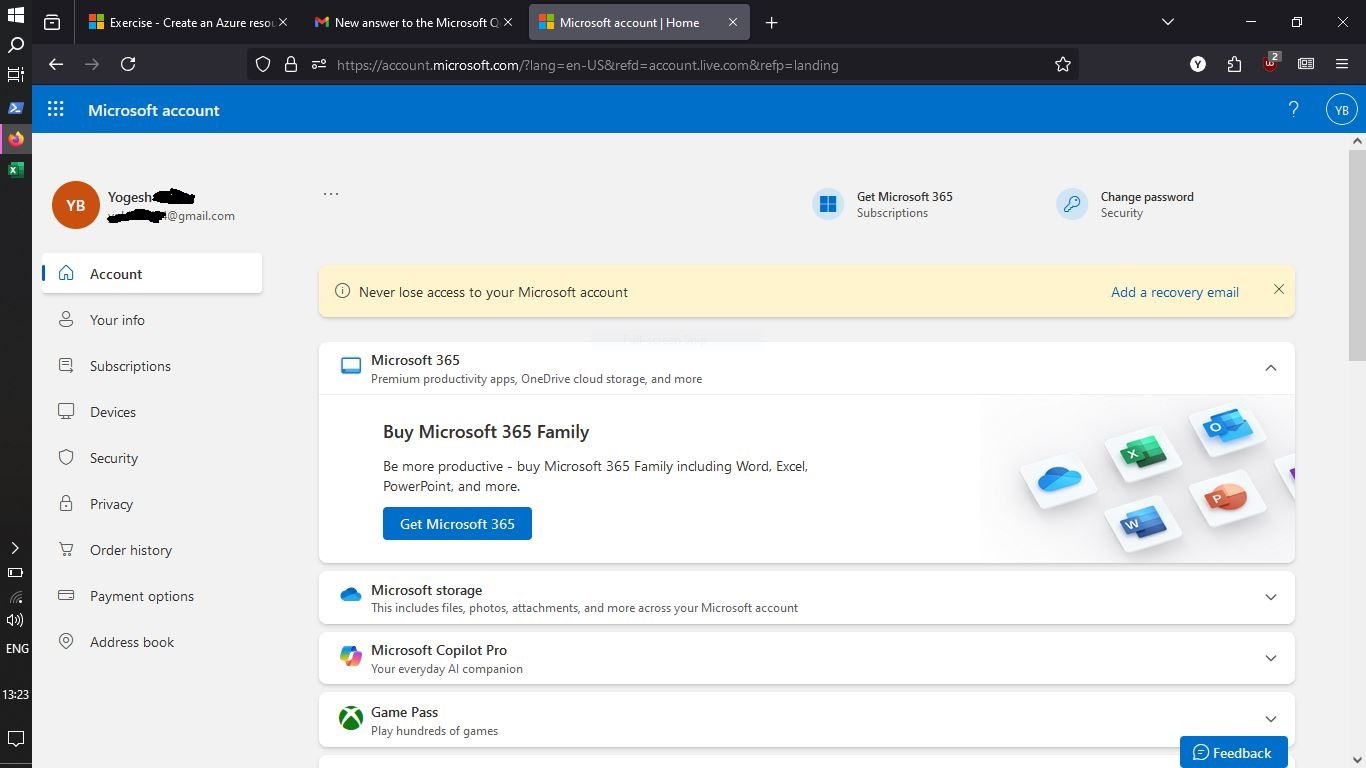Click the Change password key icon

coord(1072,204)
